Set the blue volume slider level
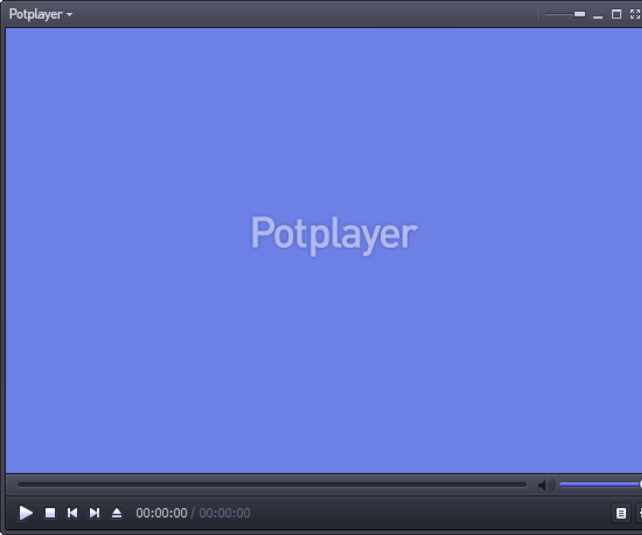642x535 pixels. click(600, 485)
